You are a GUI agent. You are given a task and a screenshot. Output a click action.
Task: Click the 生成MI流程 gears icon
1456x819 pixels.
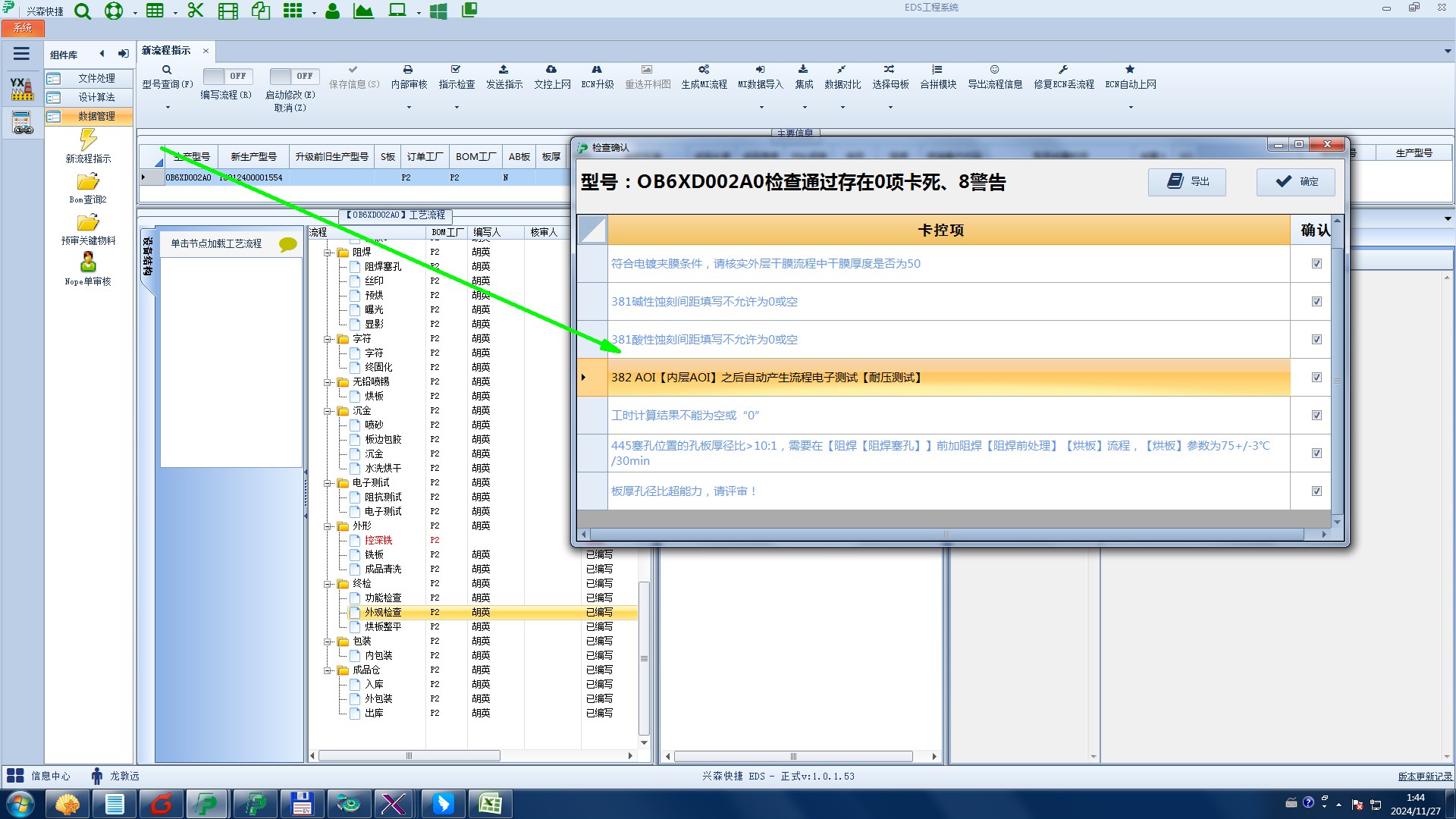(704, 70)
